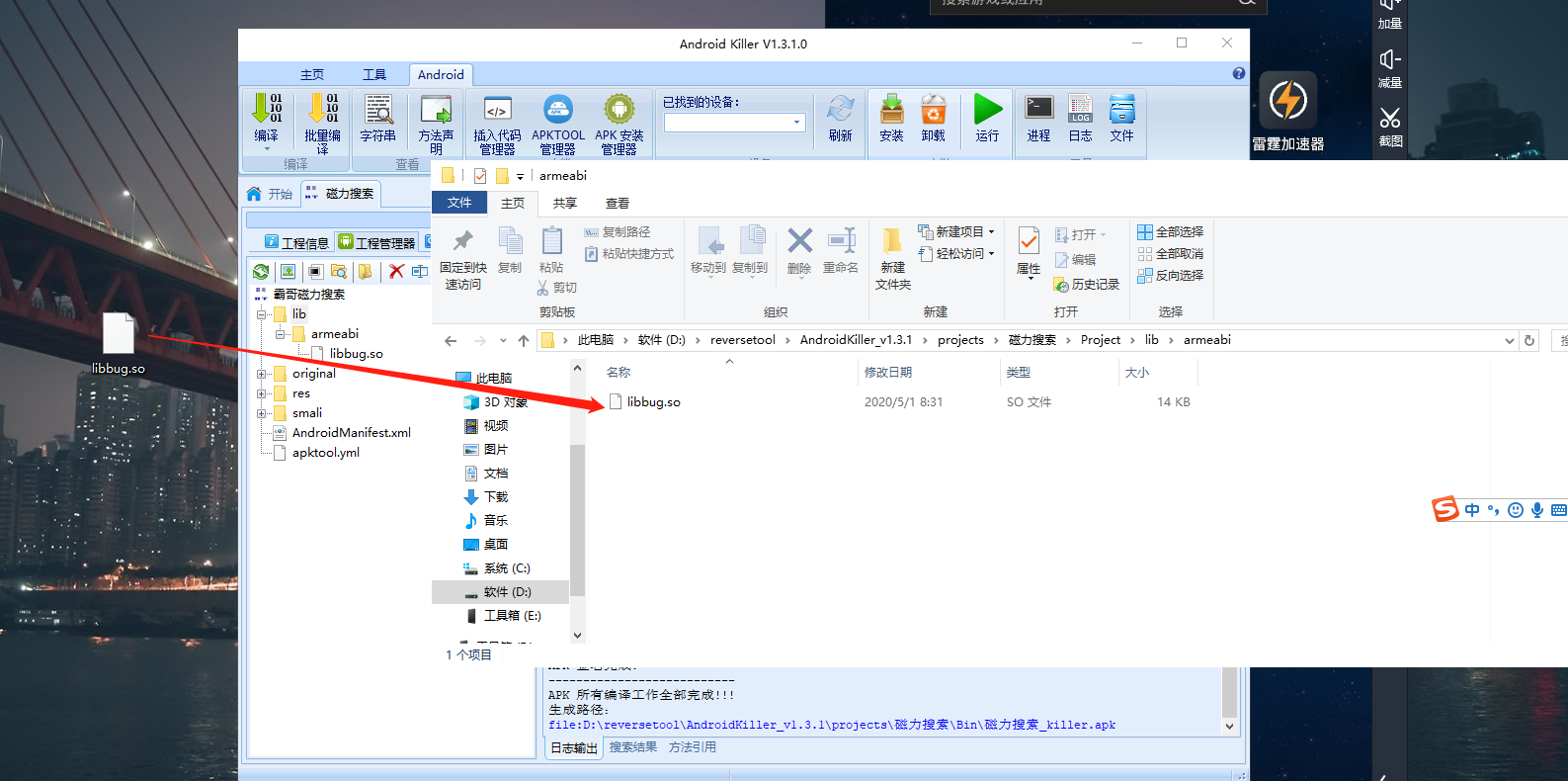
Task: Click the 安装 install icon
Action: click(x=891, y=111)
